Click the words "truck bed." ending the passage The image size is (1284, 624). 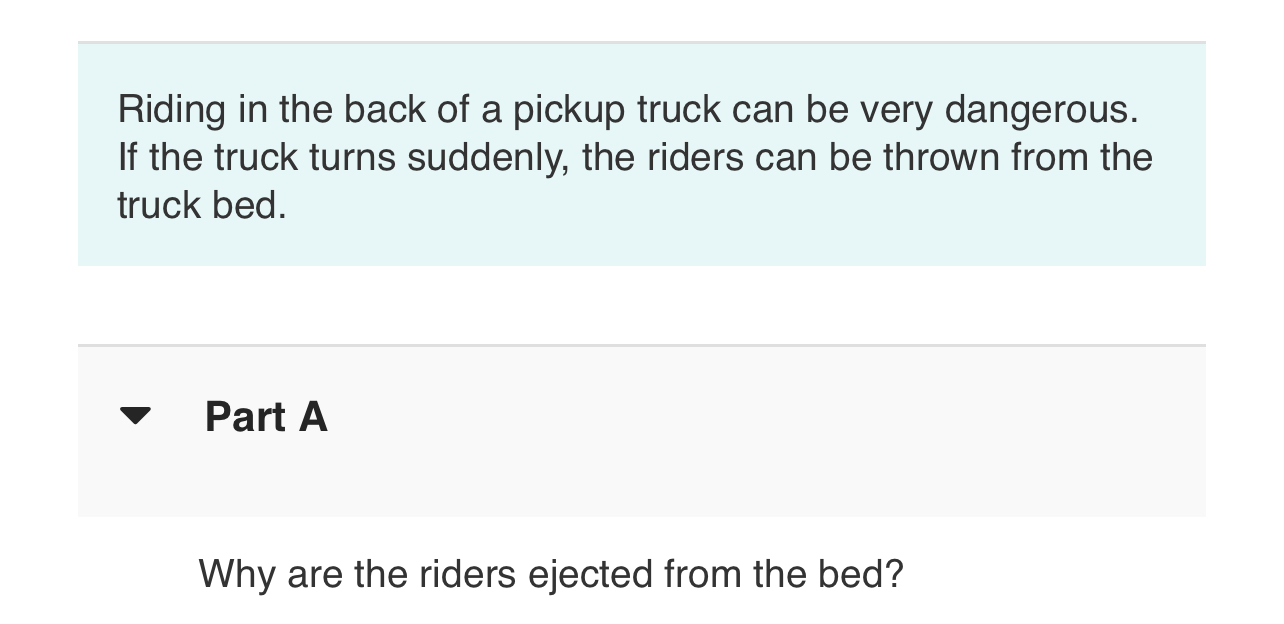(201, 205)
